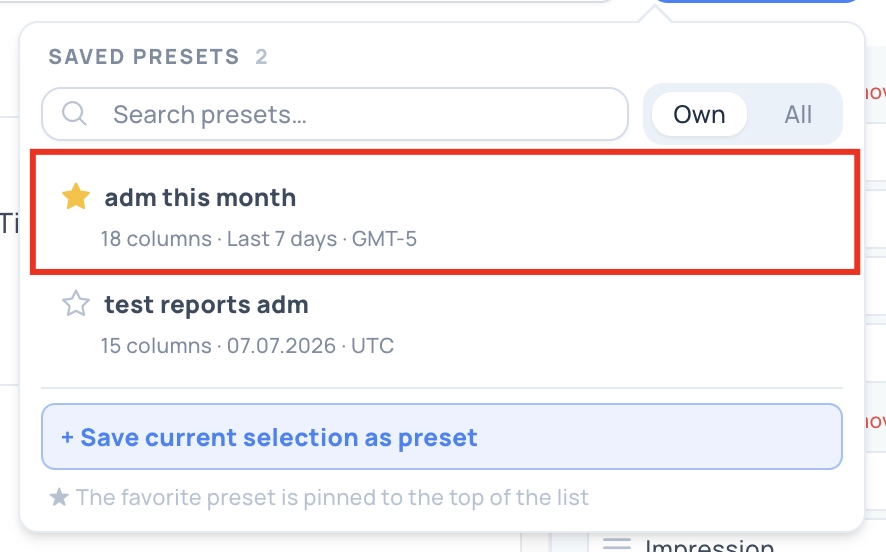Switch preset filter to All
Image resolution: width=886 pixels, height=552 pixels.
[x=798, y=114]
